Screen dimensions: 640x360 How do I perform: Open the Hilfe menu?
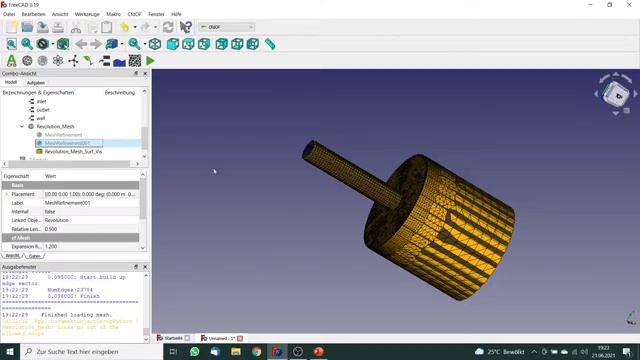pyautogui.click(x=176, y=14)
